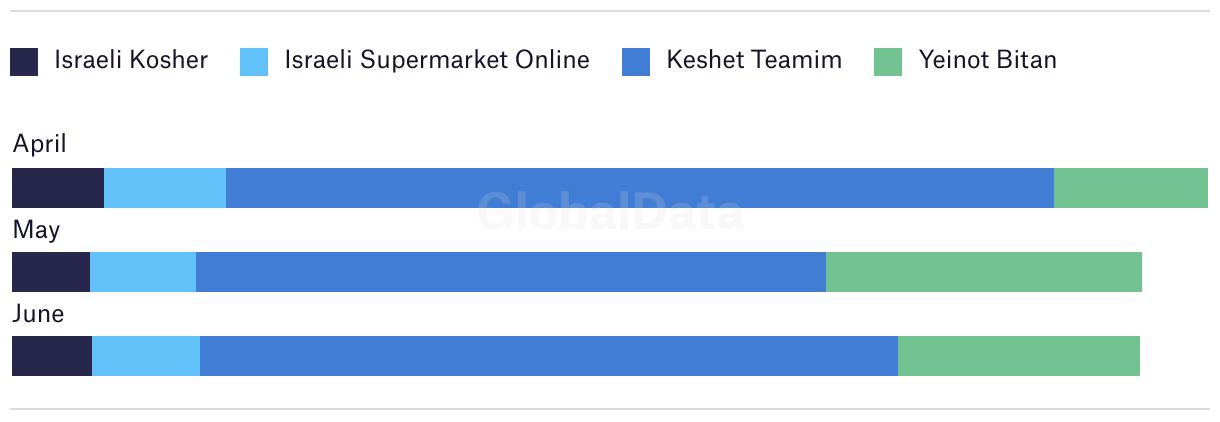Toggle the Keshet Teamim legend label
Viewport: 1220px width, 422px height.
[754, 60]
